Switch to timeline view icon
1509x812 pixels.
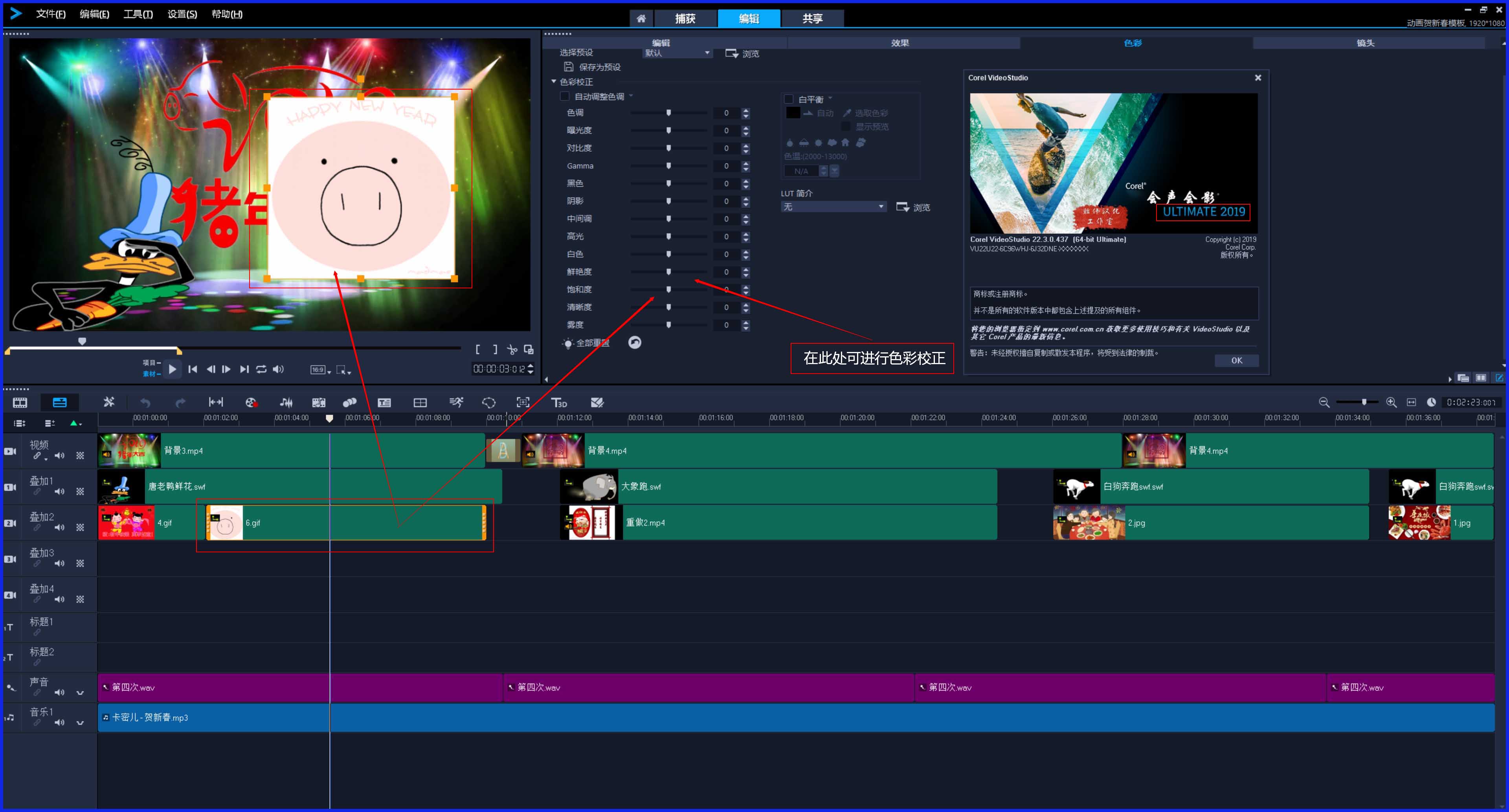tap(60, 403)
